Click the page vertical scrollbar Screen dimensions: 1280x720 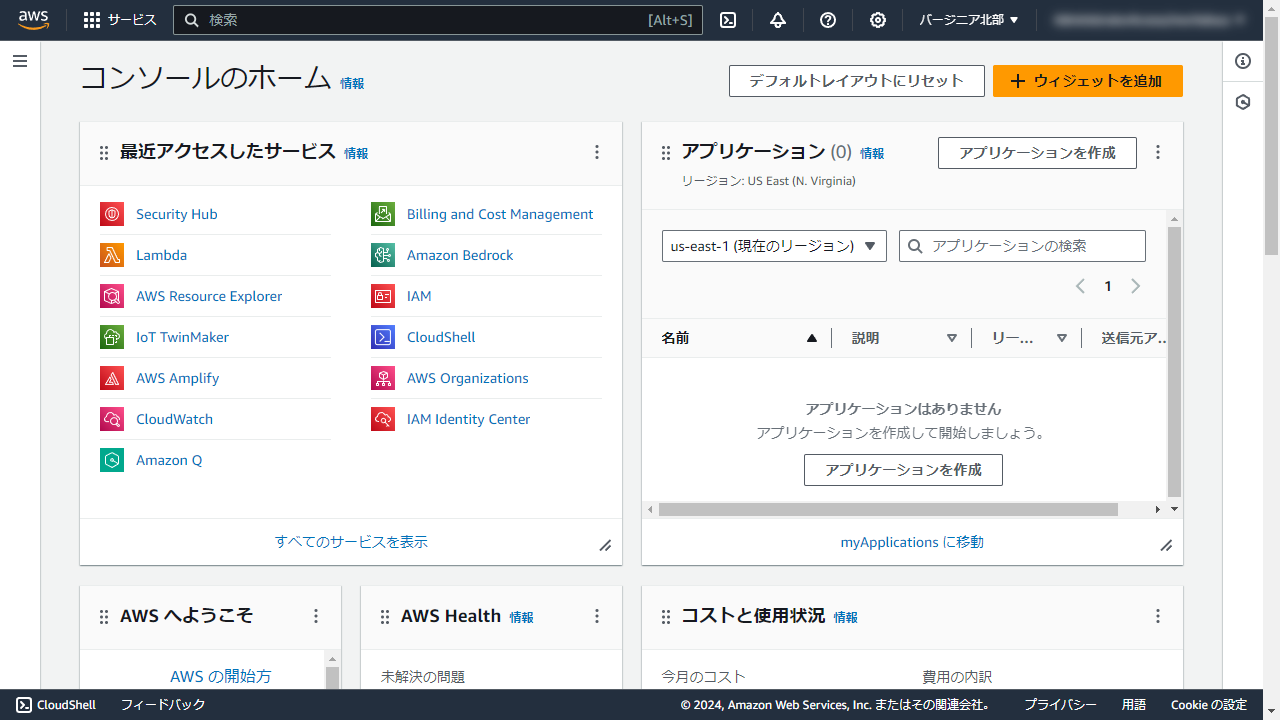click(x=1272, y=135)
